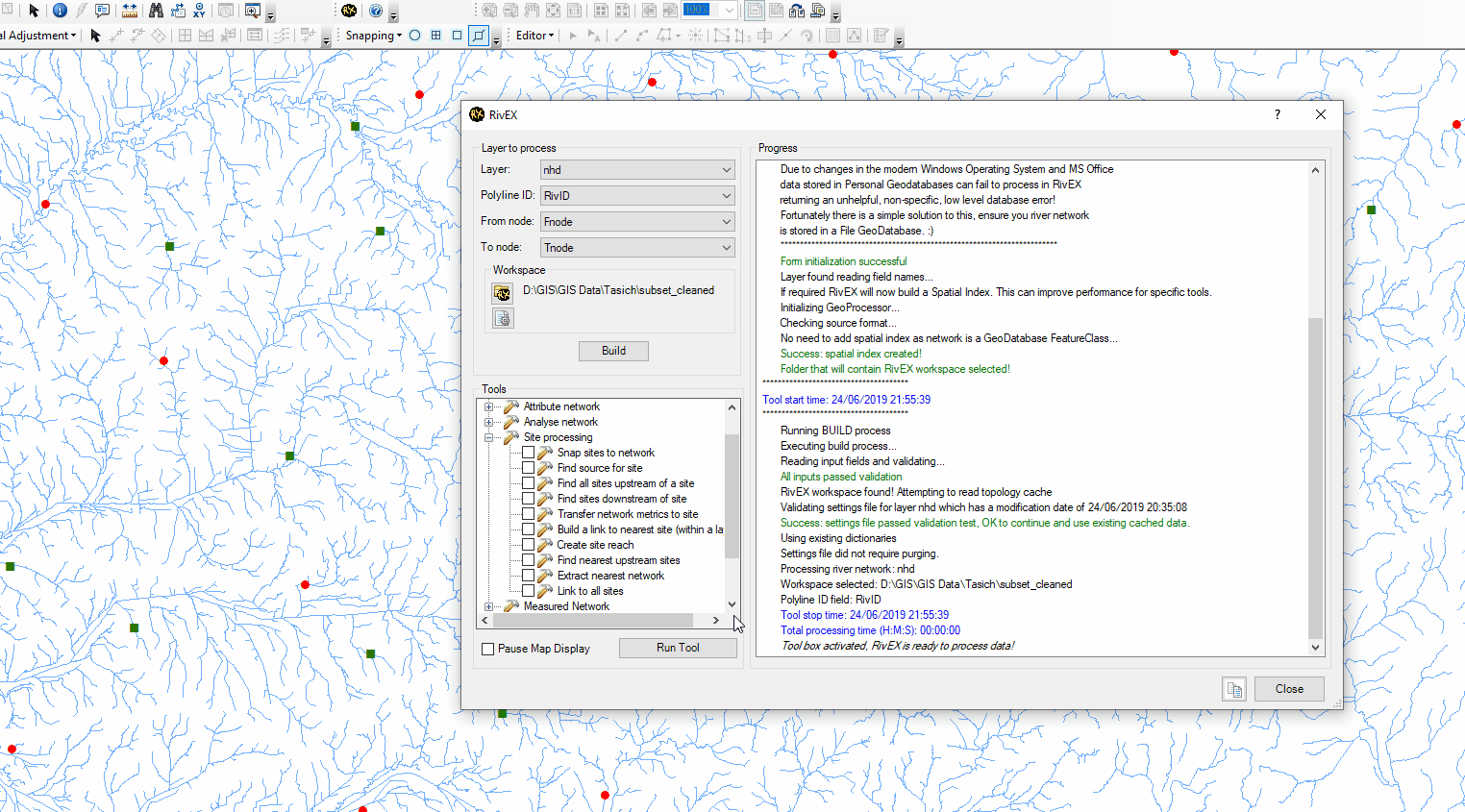Select the spatial adjustment pointer tool
1465x812 pixels.
tap(95, 36)
